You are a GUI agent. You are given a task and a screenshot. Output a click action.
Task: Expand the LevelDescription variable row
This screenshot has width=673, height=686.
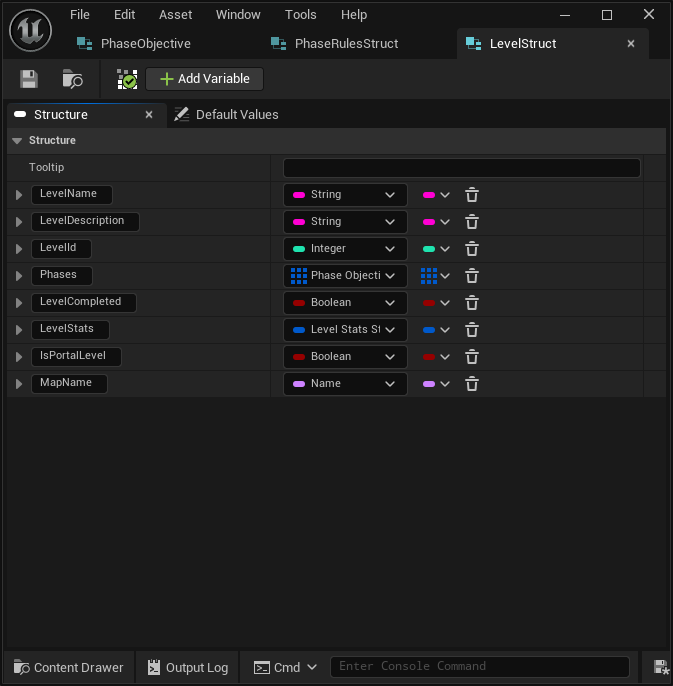[x=19, y=222]
